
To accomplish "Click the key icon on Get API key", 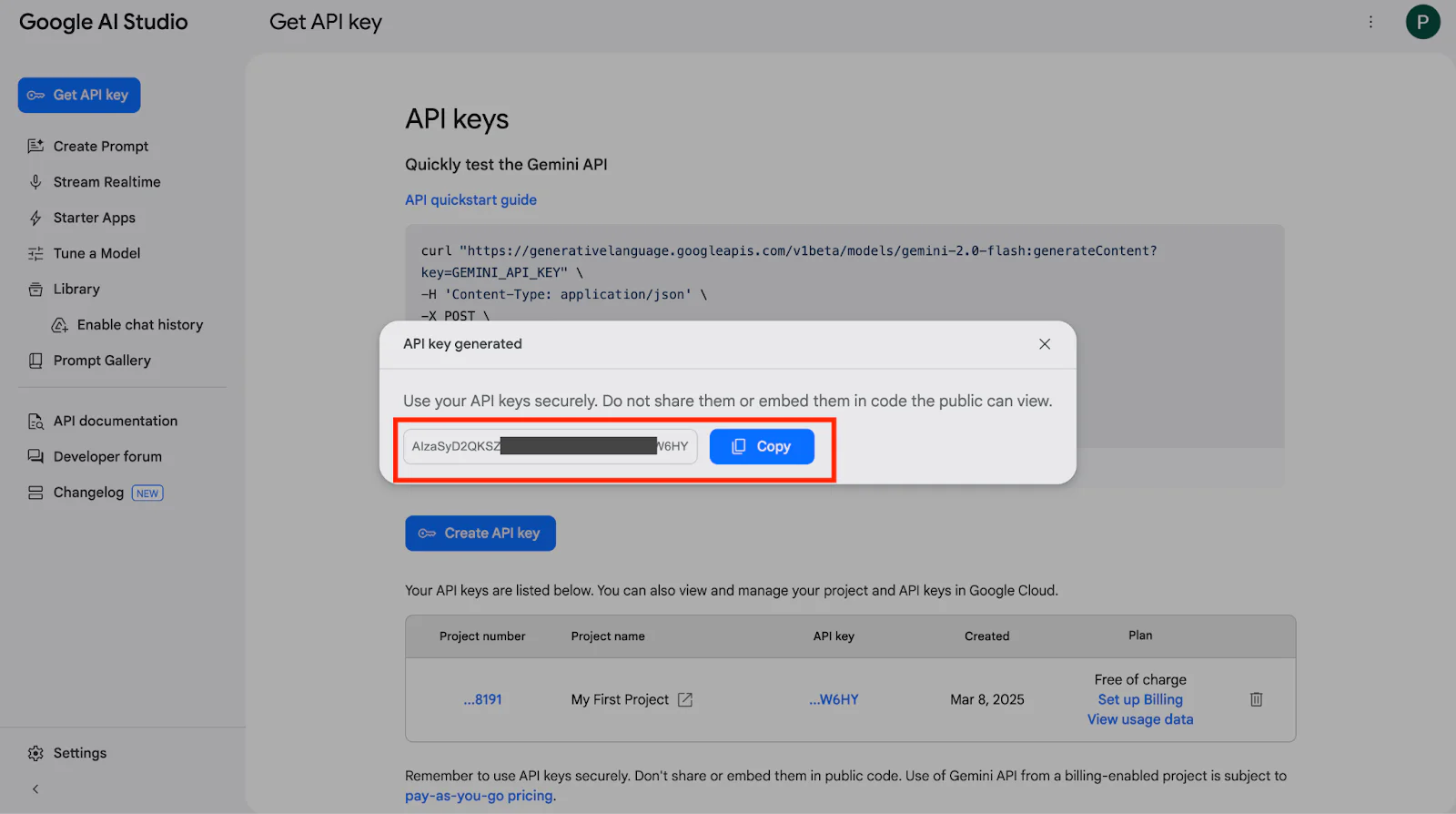I will coord(35,95).
